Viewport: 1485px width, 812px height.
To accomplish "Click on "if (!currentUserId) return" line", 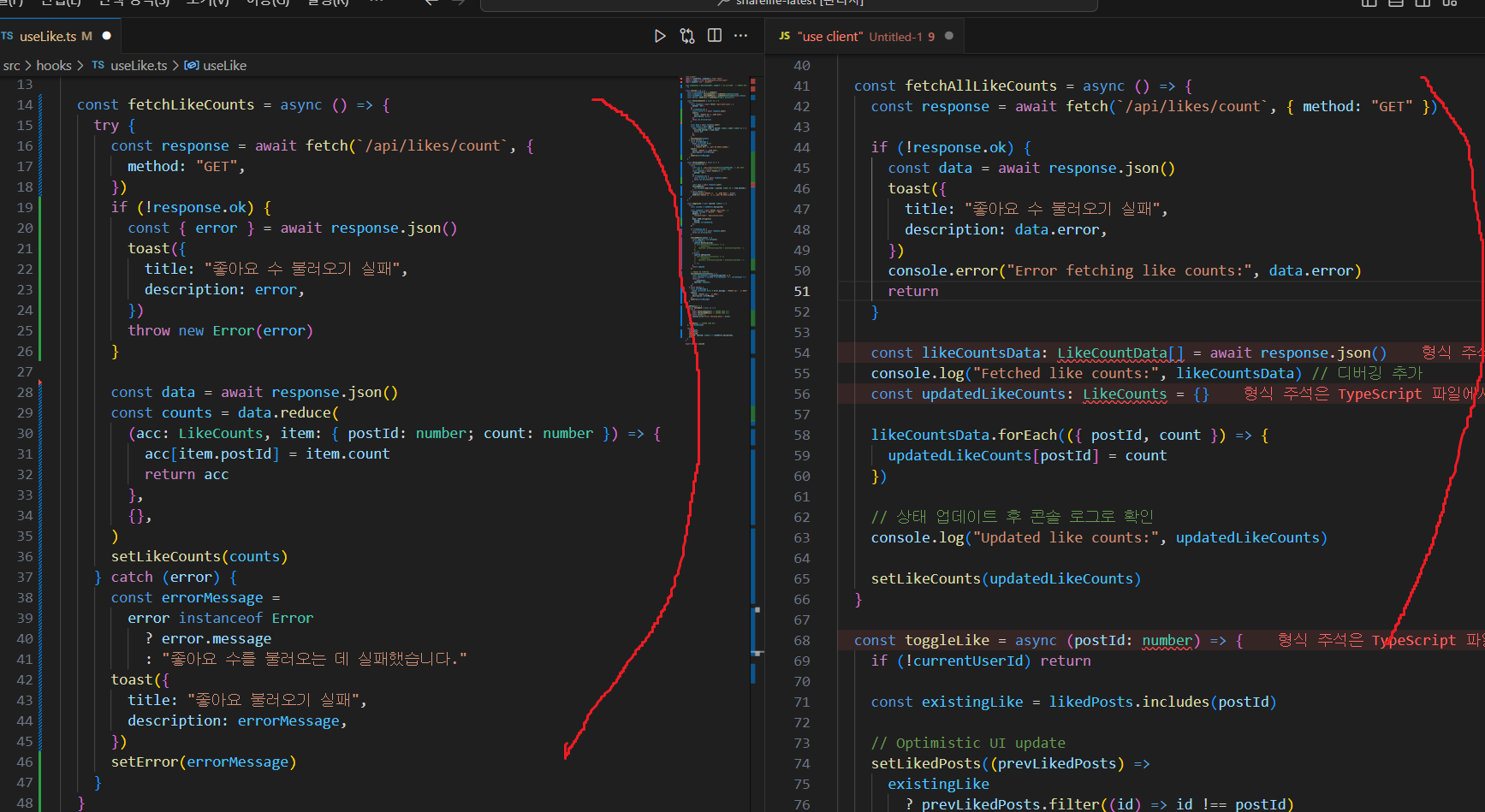I will click(x=981, y=661).
